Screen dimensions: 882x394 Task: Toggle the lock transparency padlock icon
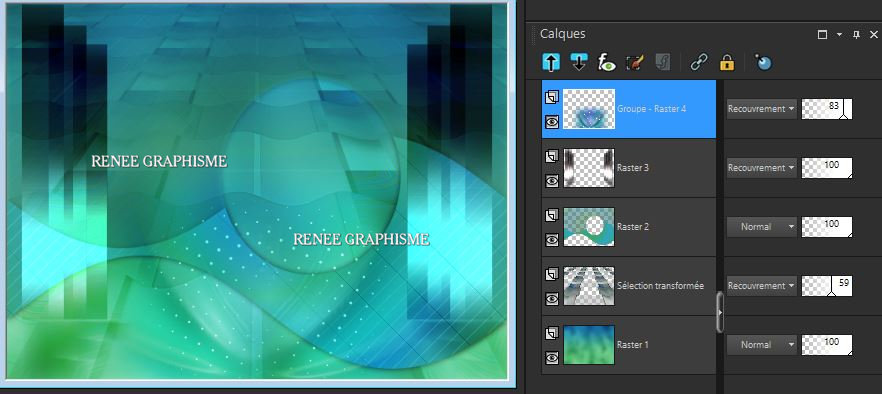click(727, 62)
